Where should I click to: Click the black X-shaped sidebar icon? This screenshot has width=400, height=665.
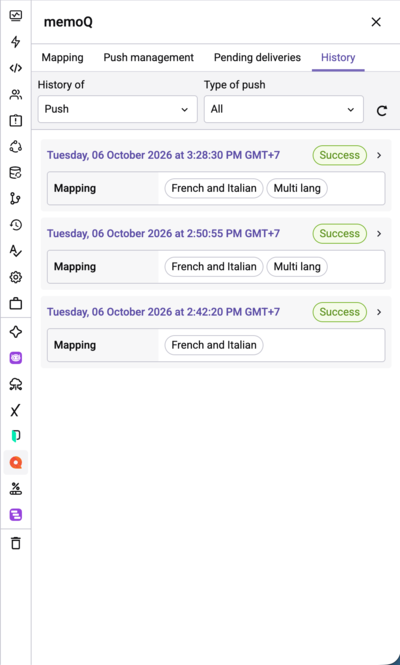point(16,410)
